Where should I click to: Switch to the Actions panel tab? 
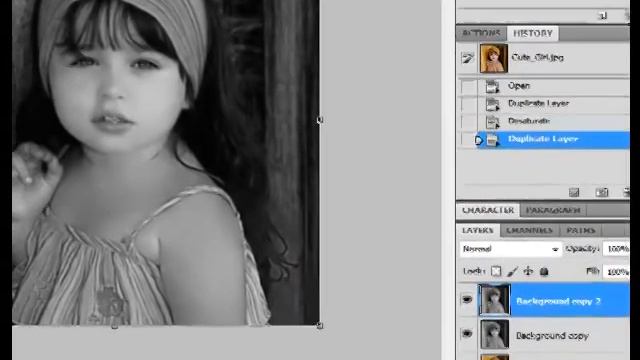coord(482,33)
